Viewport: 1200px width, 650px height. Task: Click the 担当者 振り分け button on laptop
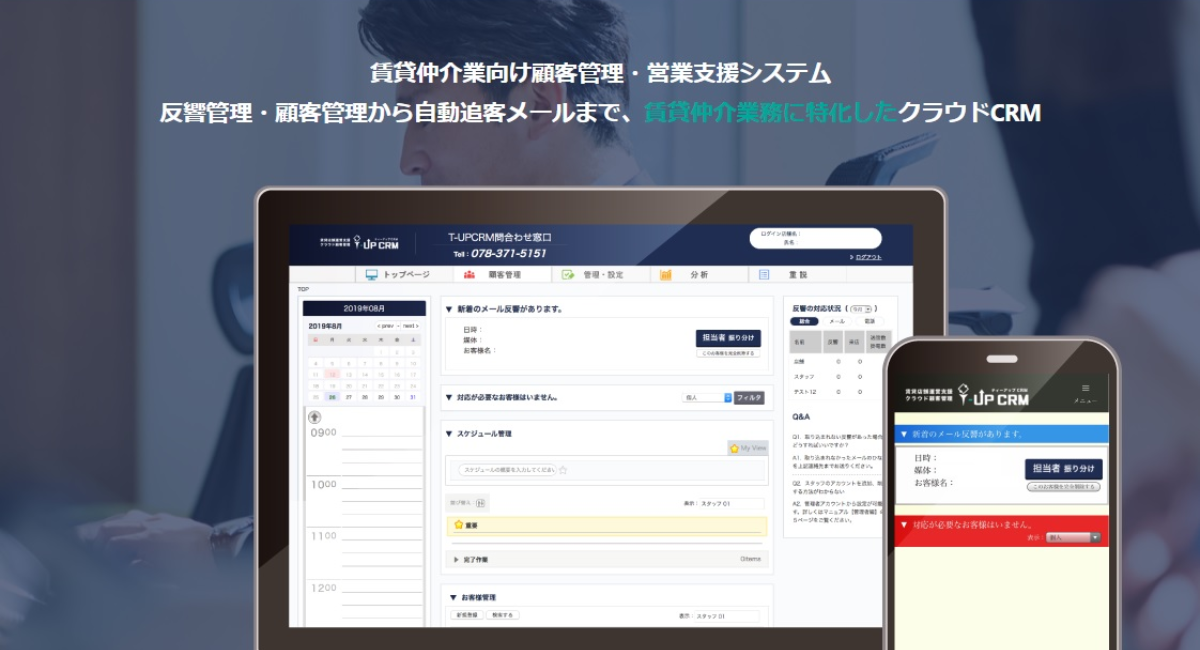tap(728, 338)
